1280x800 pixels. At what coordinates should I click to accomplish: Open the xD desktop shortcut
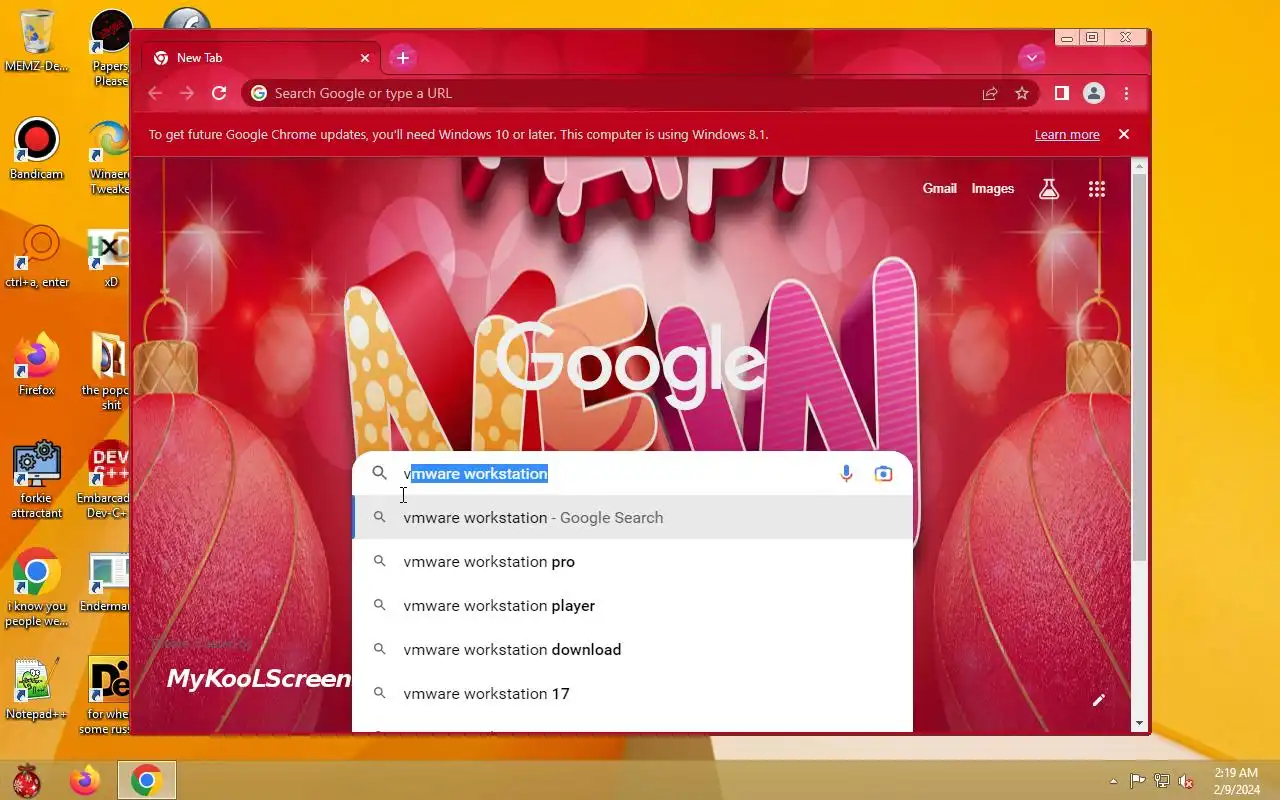pos(109,258)
